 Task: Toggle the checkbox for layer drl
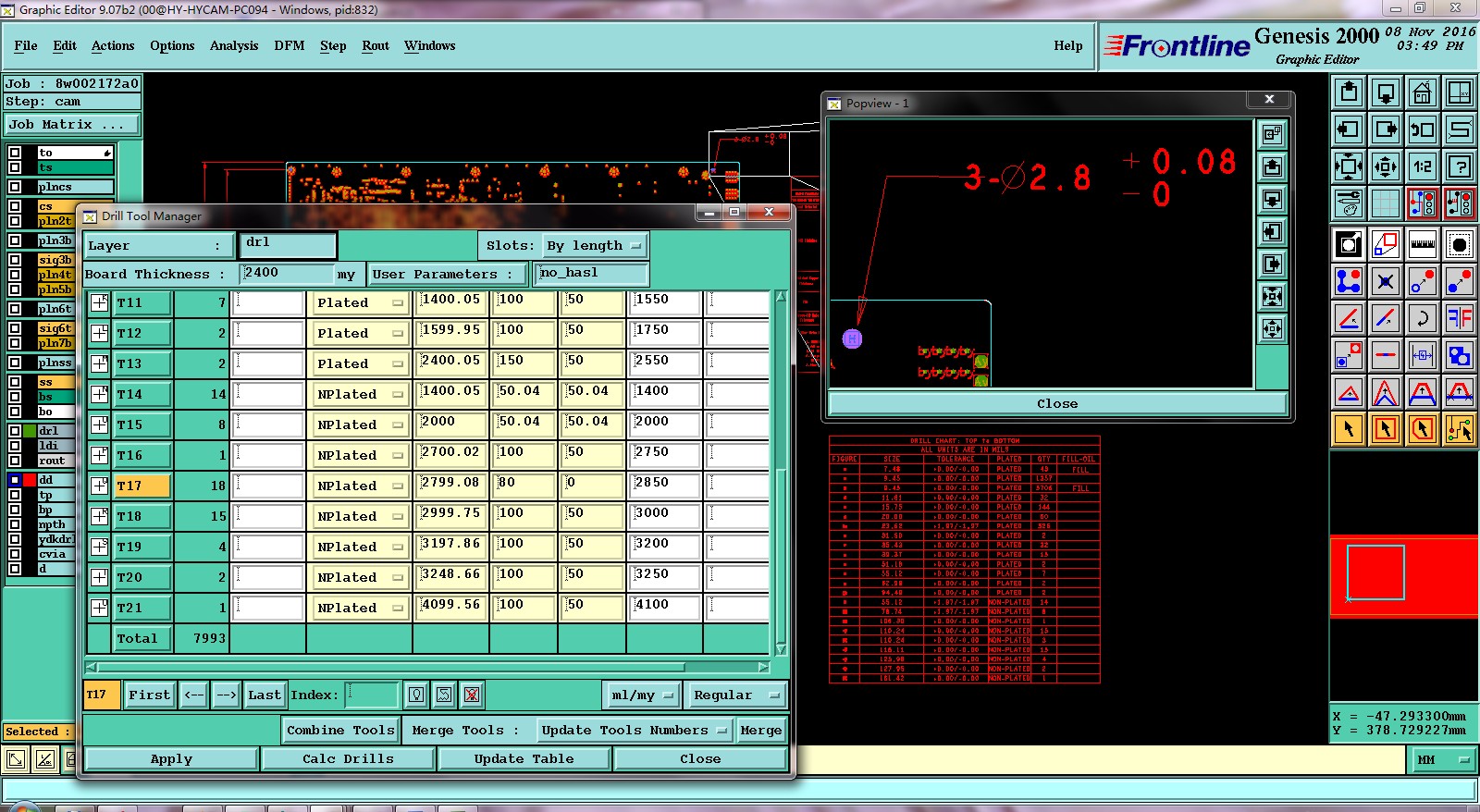[15, 431]
